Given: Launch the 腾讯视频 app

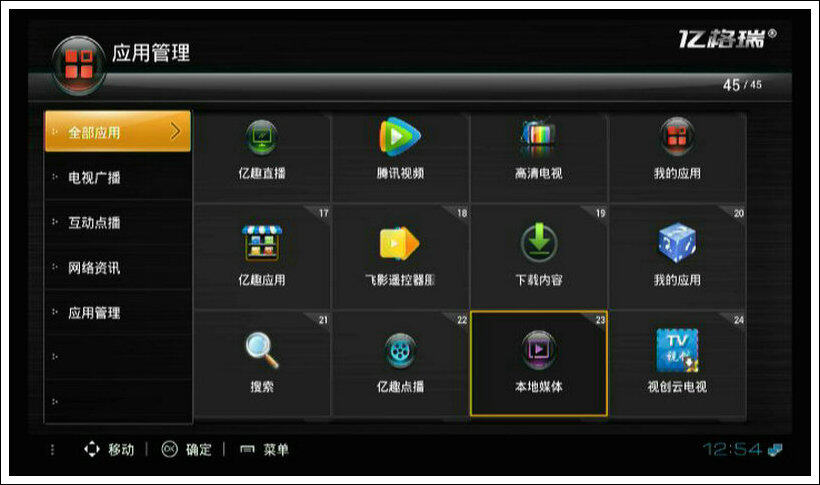Looking at the screenshot, I should tap(400, 137).
